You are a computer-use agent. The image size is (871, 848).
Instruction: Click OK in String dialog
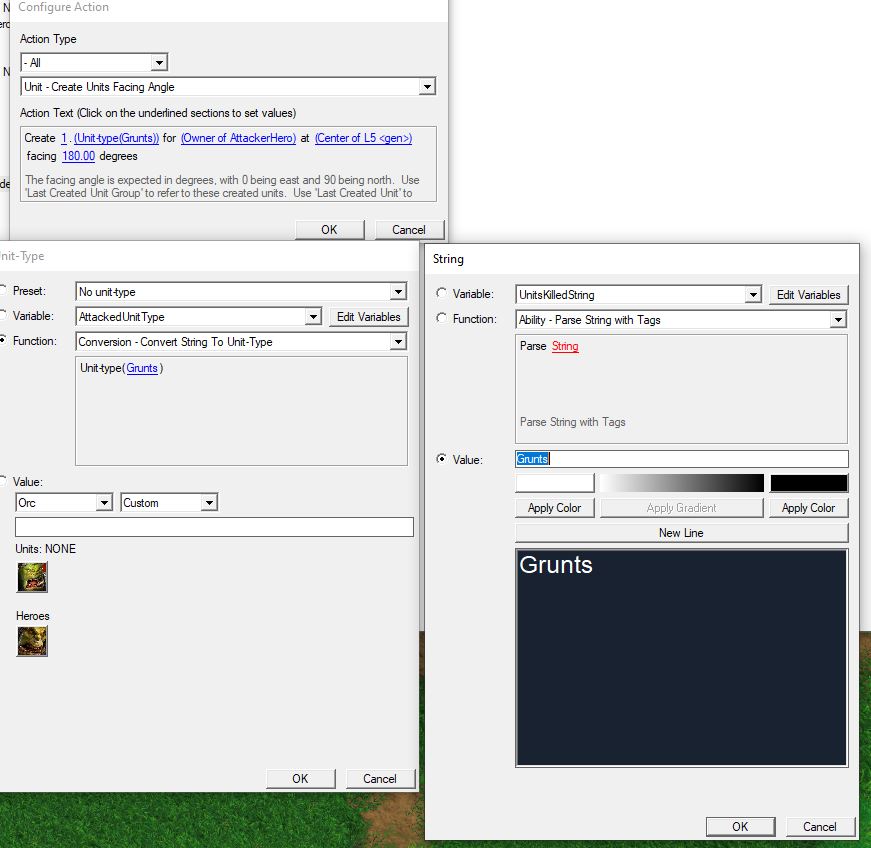click(x=740, y=826)
